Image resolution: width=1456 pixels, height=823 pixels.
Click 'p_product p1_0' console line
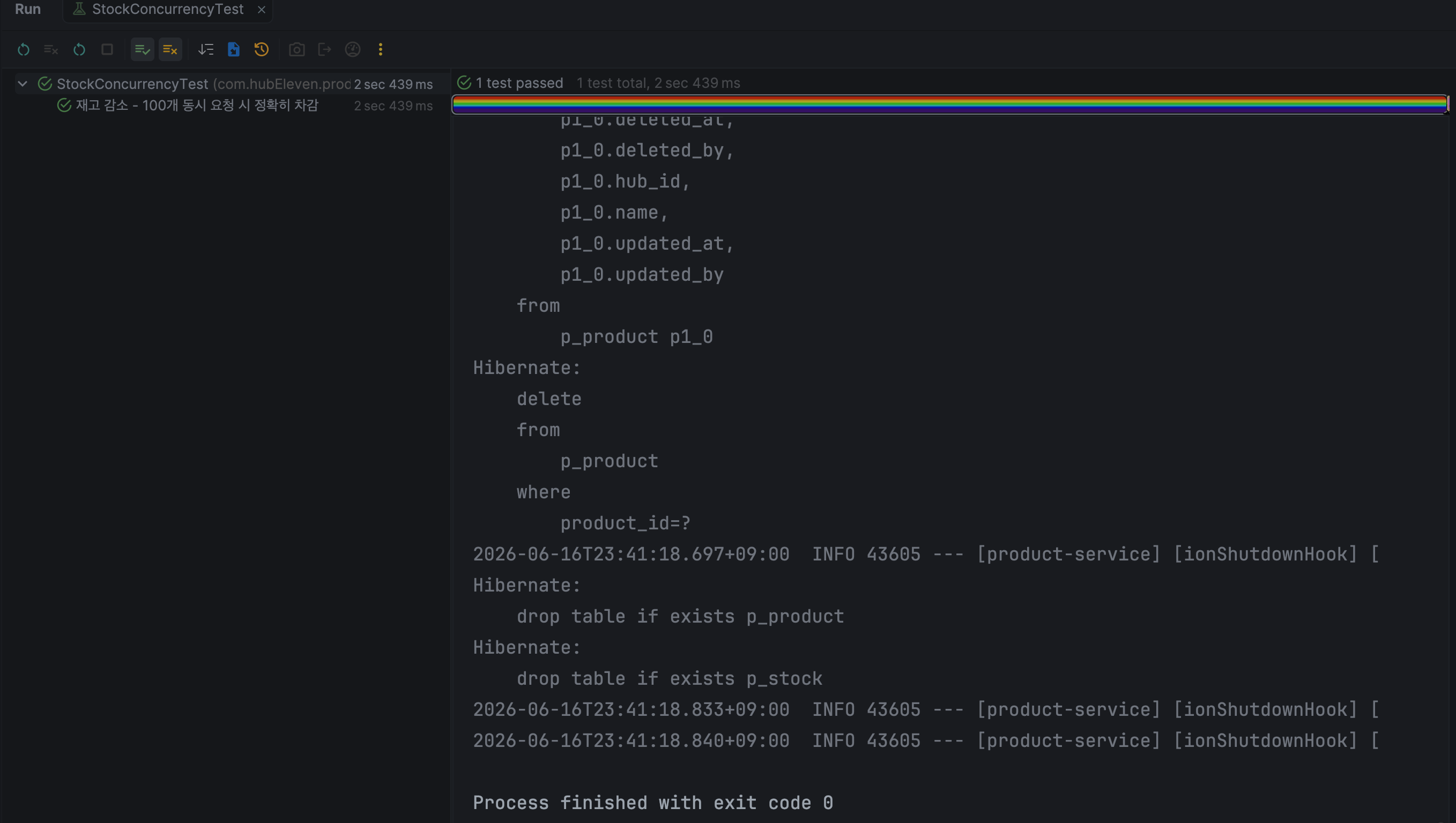[636, 336]
